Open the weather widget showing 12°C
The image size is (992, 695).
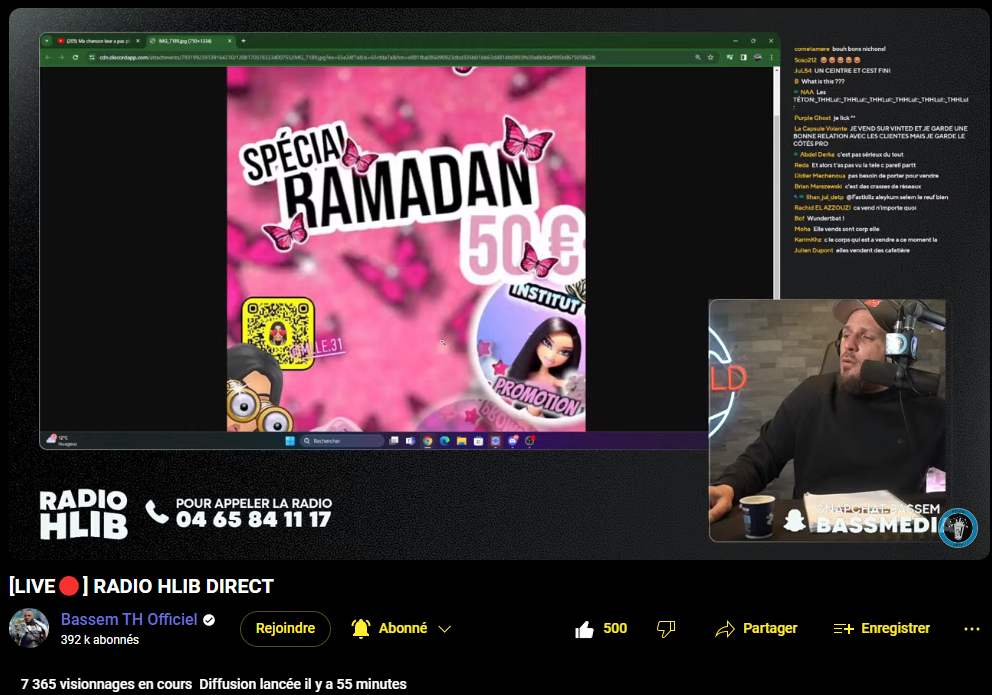tap(62, 440)
